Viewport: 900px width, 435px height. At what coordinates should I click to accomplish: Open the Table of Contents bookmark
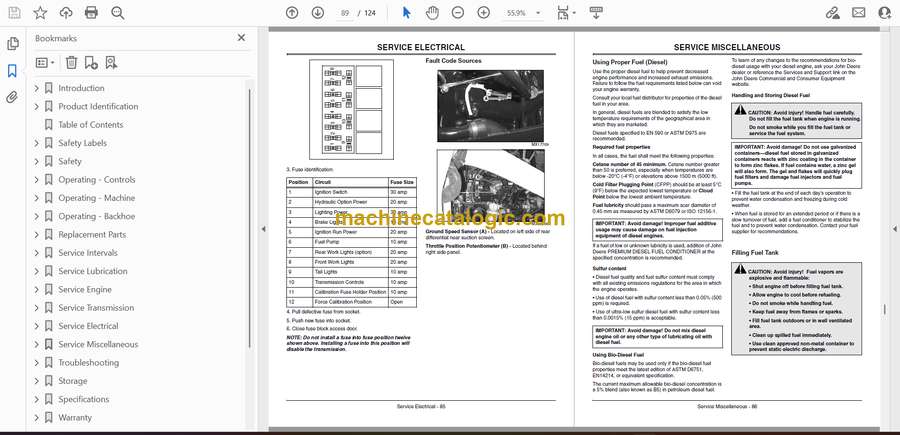90,125
